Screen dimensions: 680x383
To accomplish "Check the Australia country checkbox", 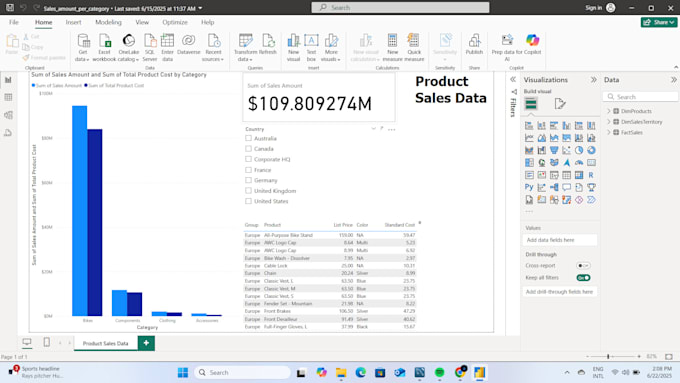I will 248,138.
